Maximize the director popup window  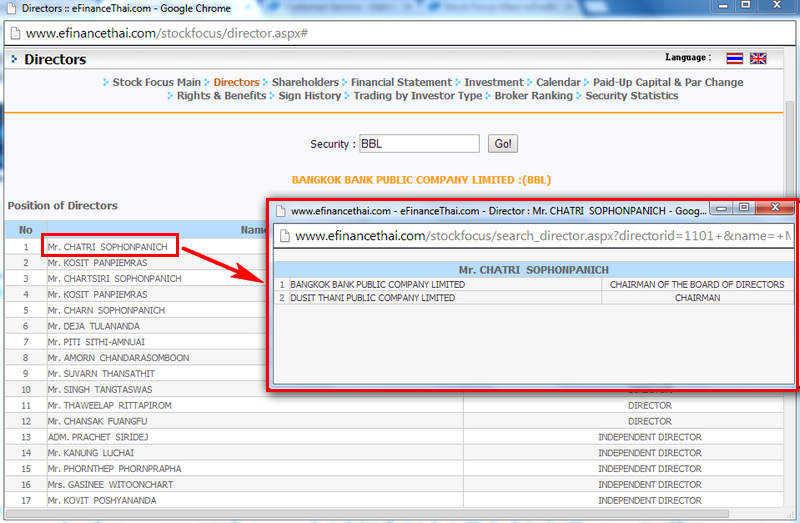click(x=744, y=208)
